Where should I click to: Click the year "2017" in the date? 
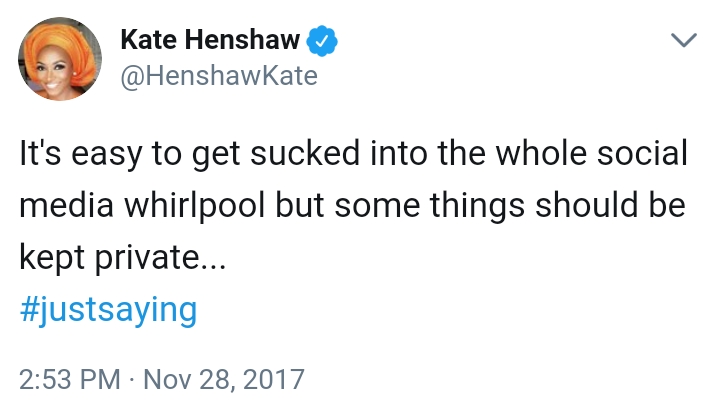273,381
